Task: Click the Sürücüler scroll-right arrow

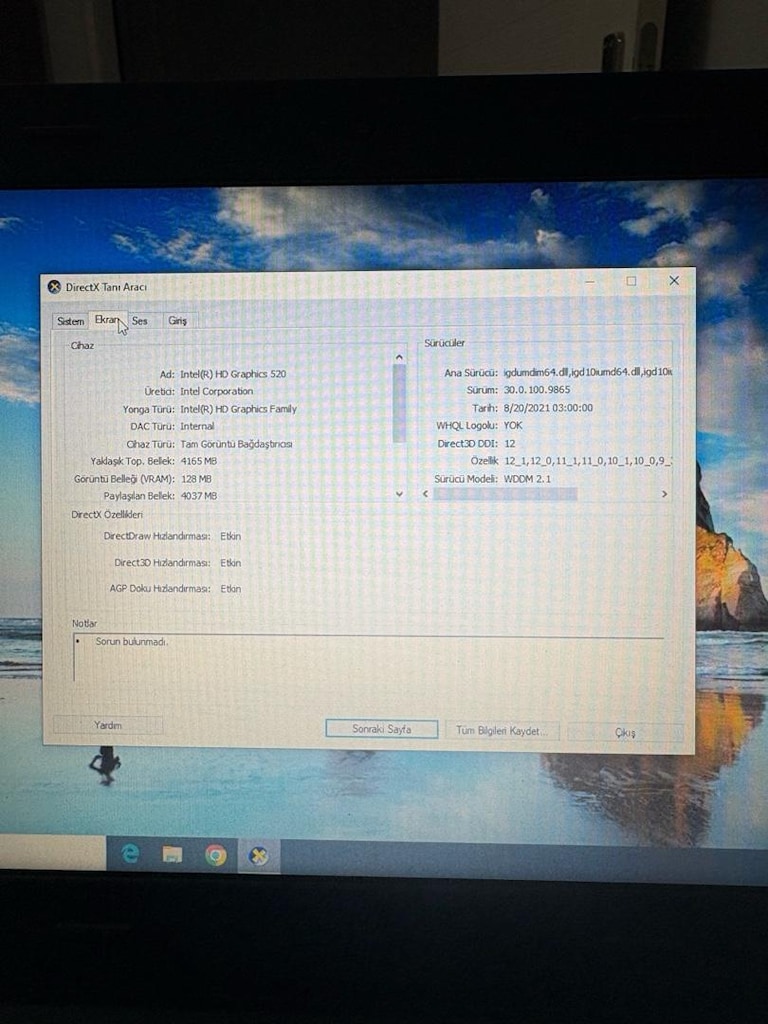Action: 664,494
